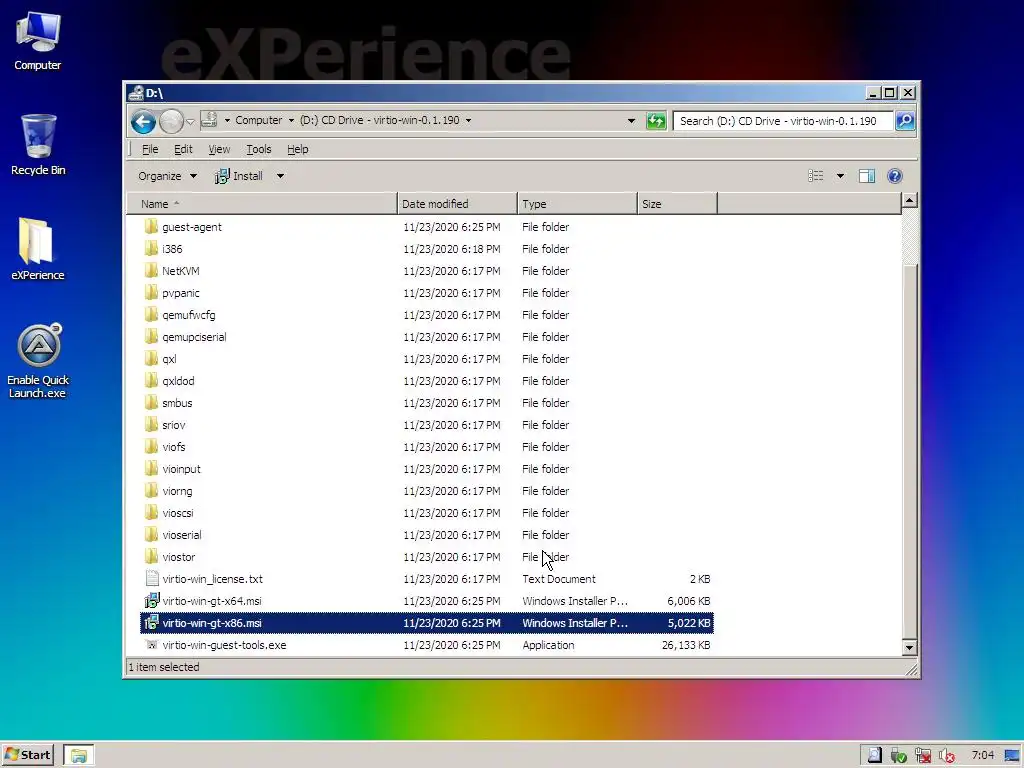Open the eXPerience folder on desktop
Image resolution: width=1024 pixels, height=768 pixels.
click(x=37, y=249)
